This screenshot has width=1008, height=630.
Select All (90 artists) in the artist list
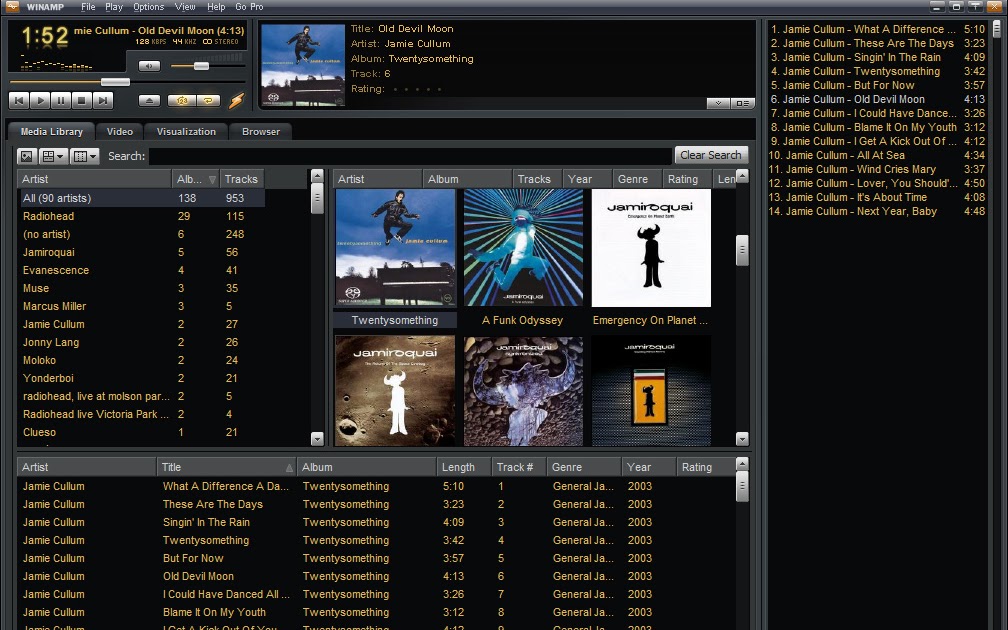pos(141,198)
